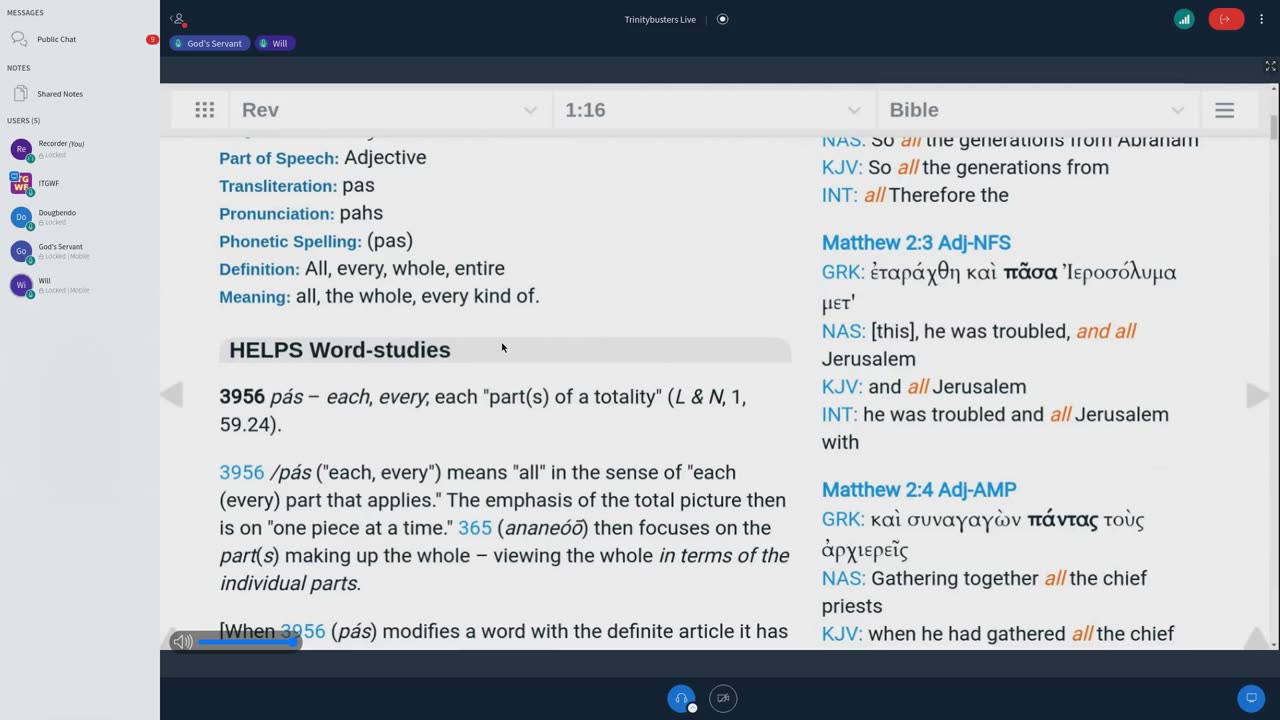Open the hamburger menu icon
Viewport: 1280px width, 720px height.
1224,110
